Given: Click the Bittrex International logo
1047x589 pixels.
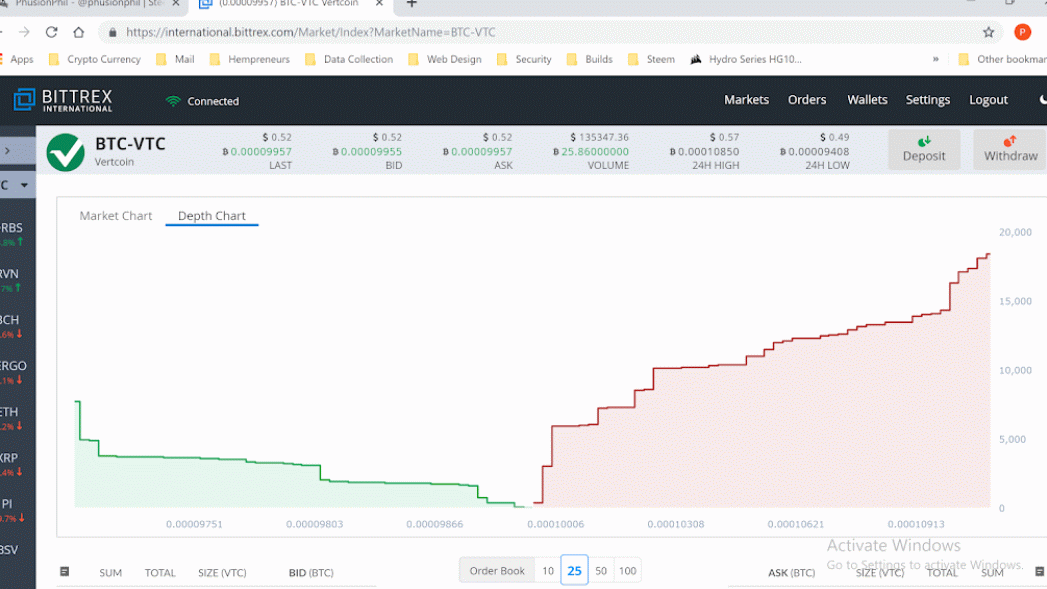Looking at the screenshot, I should pyautogui.click(x=63, y=100).
